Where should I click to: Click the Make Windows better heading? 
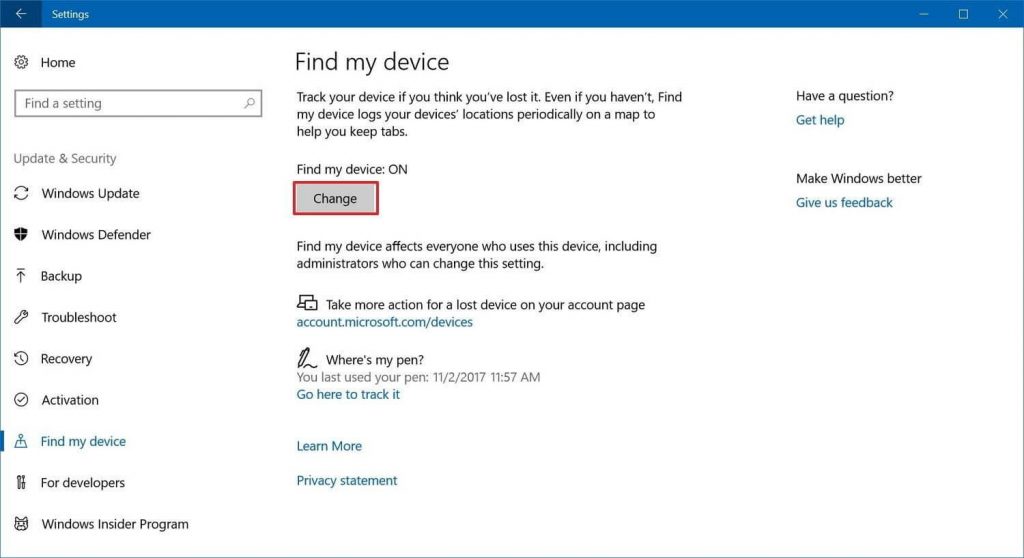[858, 178]
